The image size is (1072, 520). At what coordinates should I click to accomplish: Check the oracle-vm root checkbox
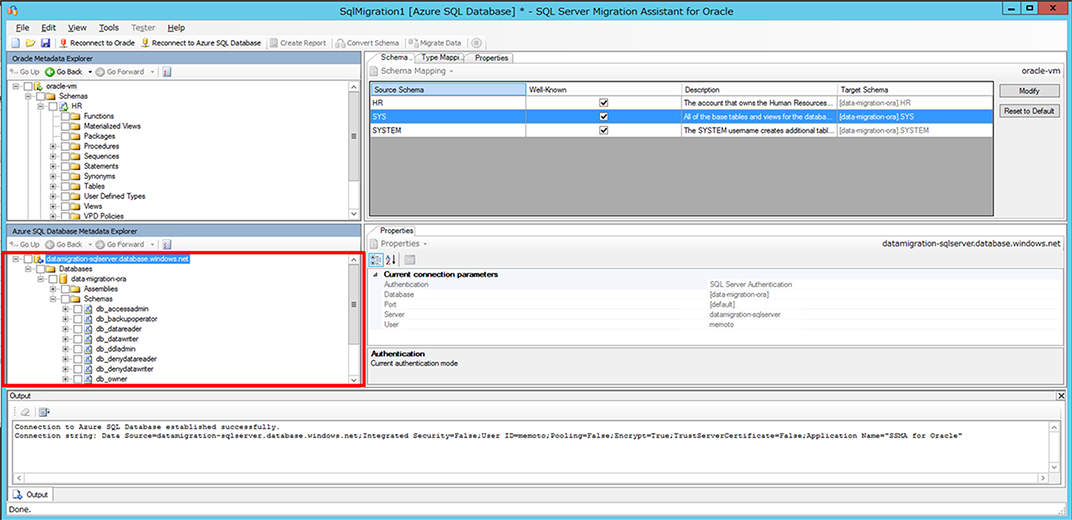[28, 86]
